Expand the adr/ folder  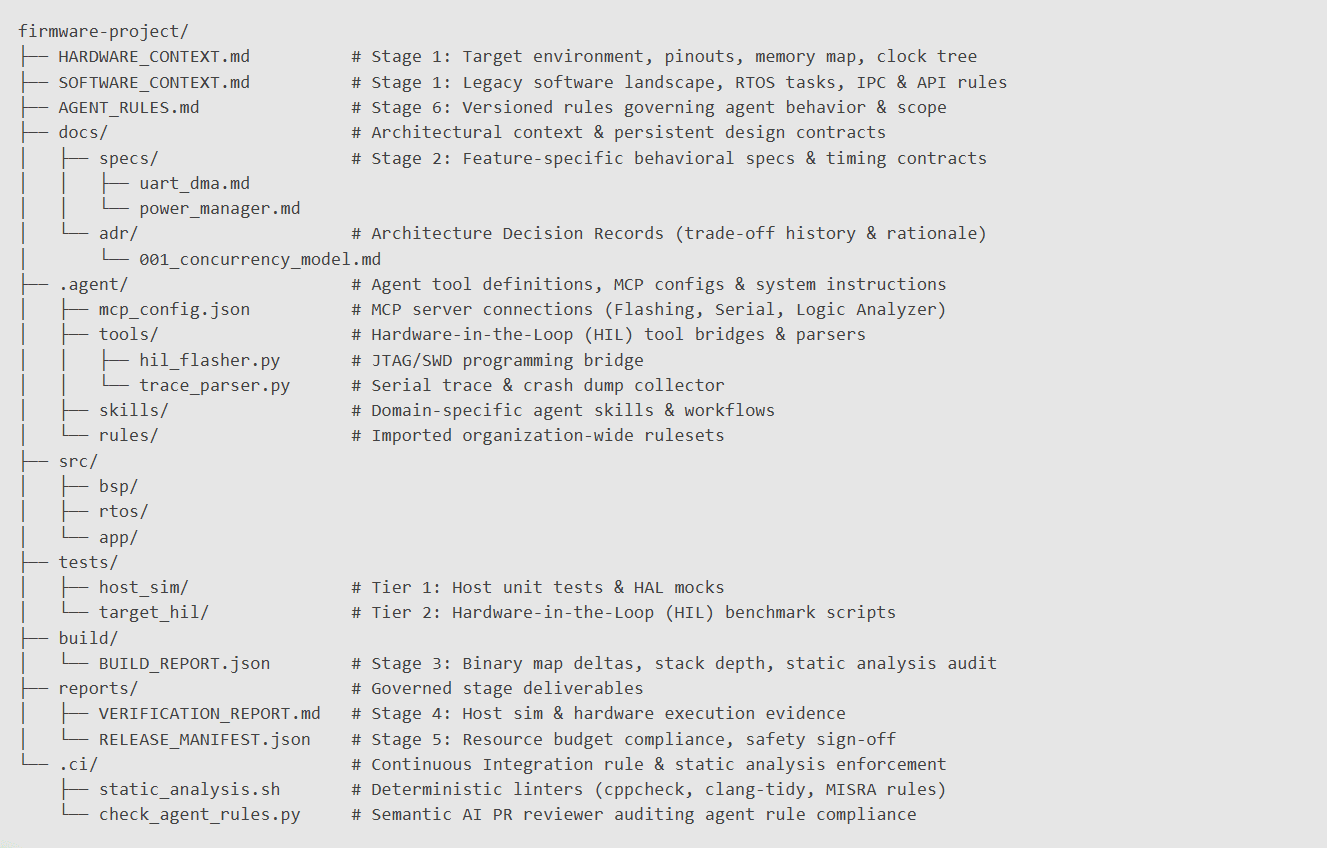pos(118,233)
